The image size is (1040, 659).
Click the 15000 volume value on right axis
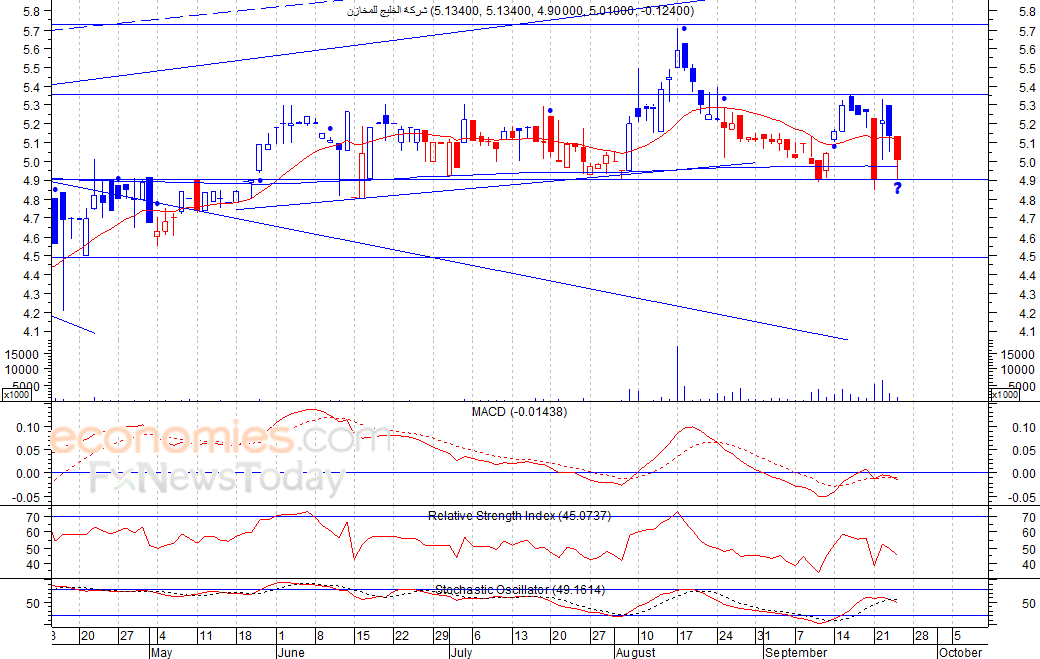click(x=1017, y=354)
